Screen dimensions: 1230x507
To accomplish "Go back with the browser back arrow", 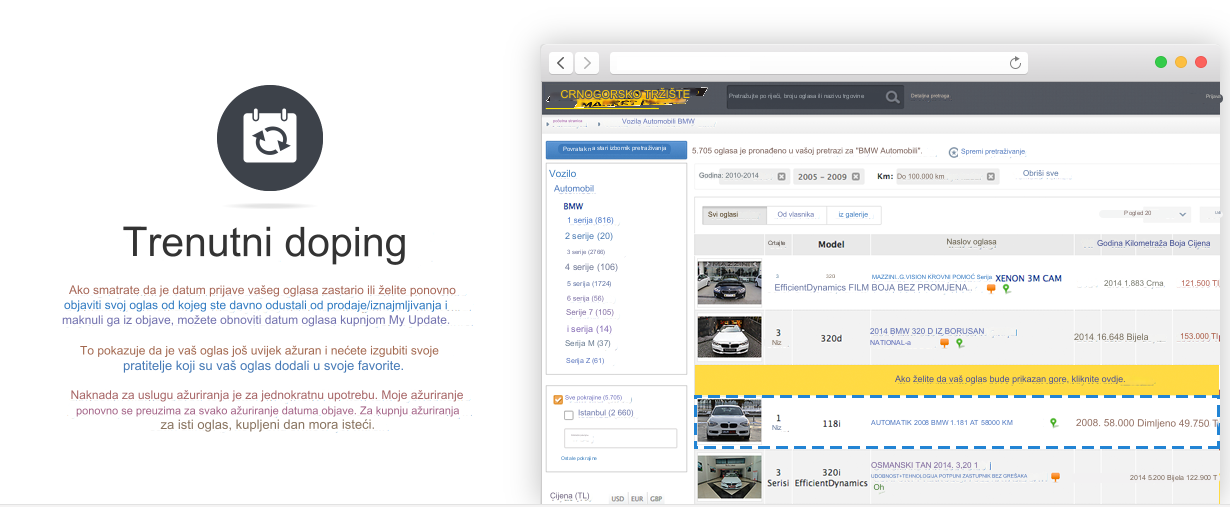I will pos(561,63).
